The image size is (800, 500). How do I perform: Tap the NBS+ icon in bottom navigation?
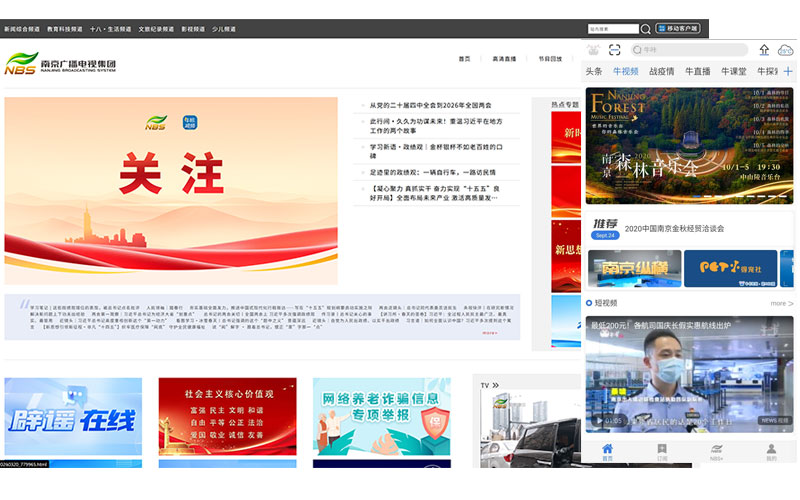tap(716, 451)
